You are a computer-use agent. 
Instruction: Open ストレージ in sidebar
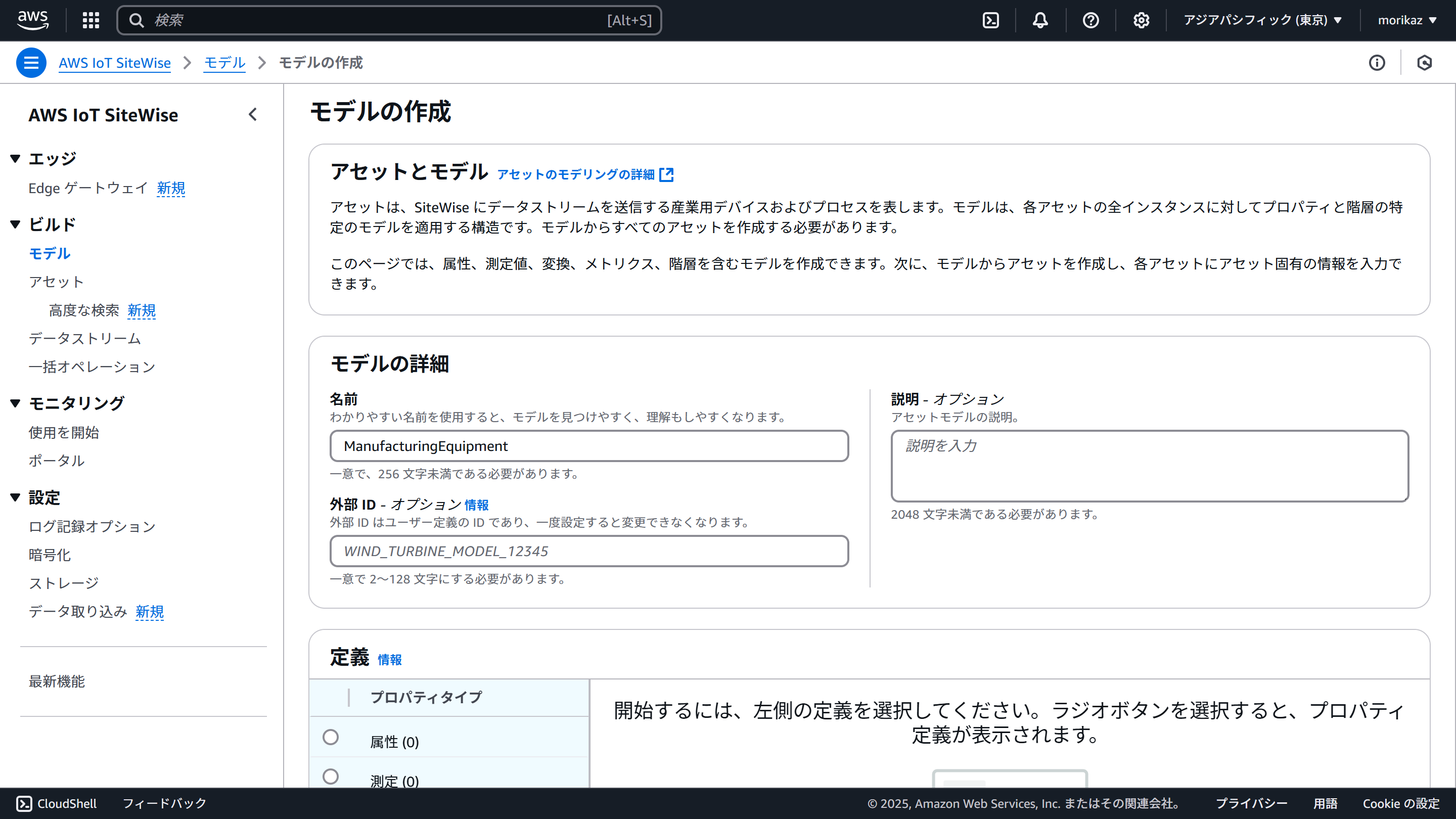(x=64, y=583)
